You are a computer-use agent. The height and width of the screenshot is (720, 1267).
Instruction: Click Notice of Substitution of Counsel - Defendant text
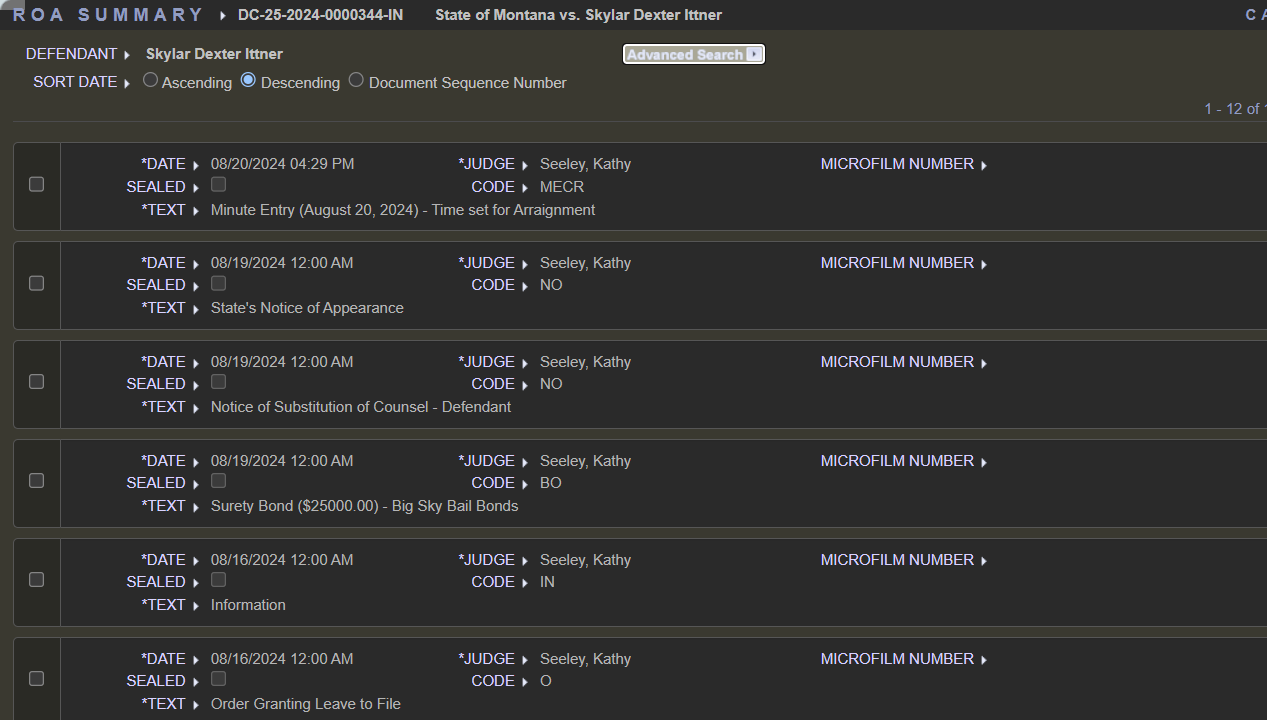(x=361, y=407)
